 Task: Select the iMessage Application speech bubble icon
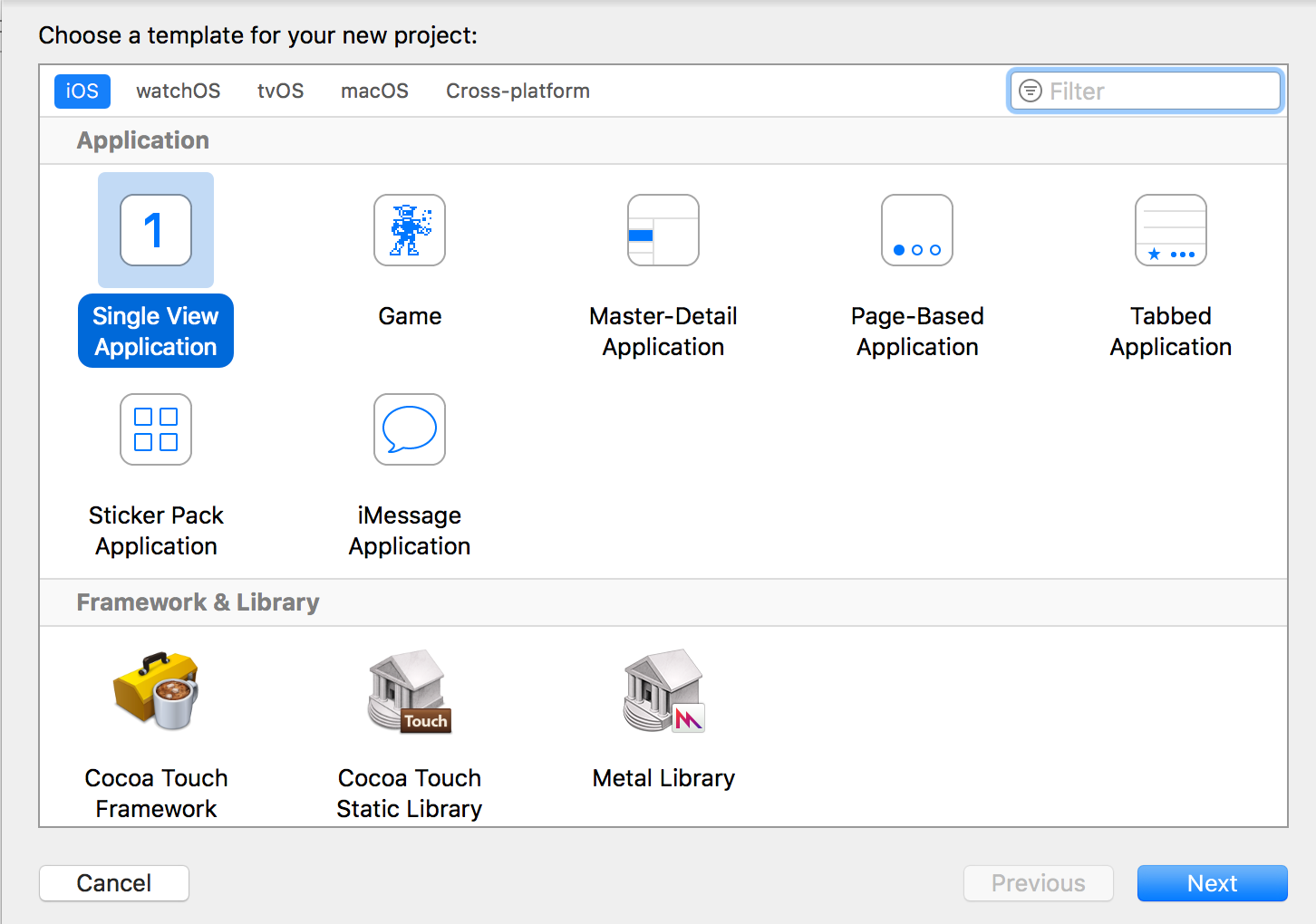(x=410, y=429)
